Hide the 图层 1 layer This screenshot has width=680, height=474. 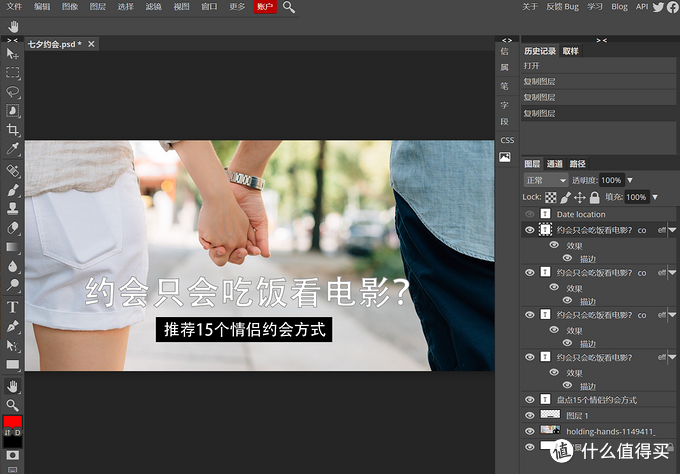pyautogui.click(x=530, y=415)
